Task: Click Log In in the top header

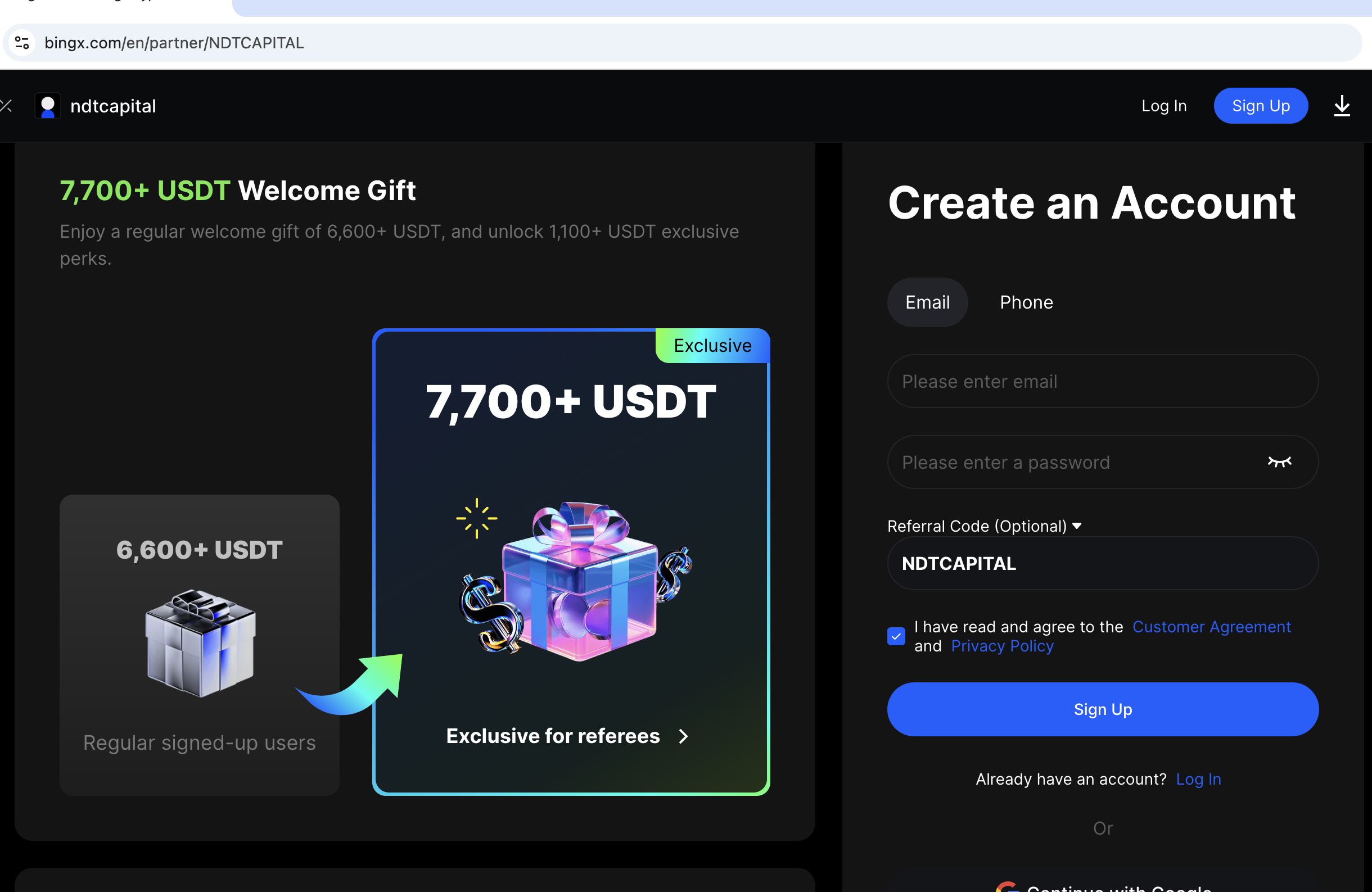Action: (1163, 106)
